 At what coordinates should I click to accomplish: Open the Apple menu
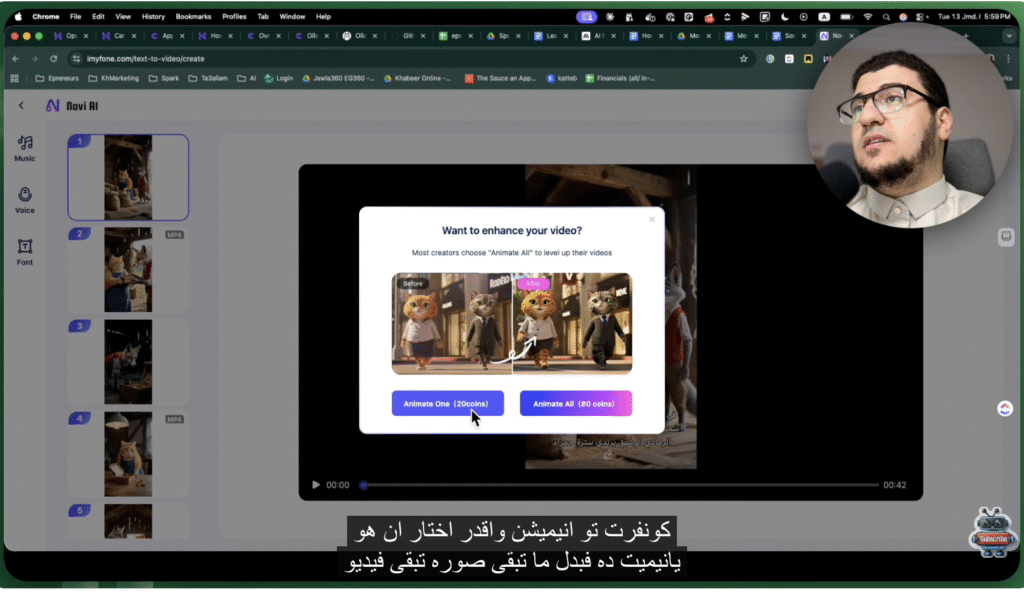[x=18, y=17]
